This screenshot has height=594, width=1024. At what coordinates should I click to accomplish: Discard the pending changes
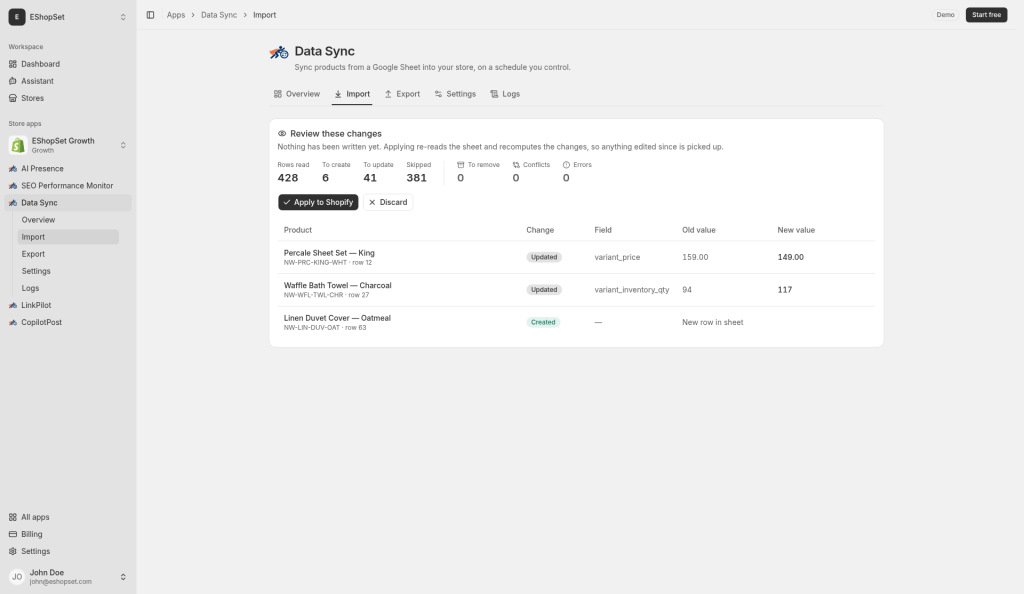[x=388, y=202]
